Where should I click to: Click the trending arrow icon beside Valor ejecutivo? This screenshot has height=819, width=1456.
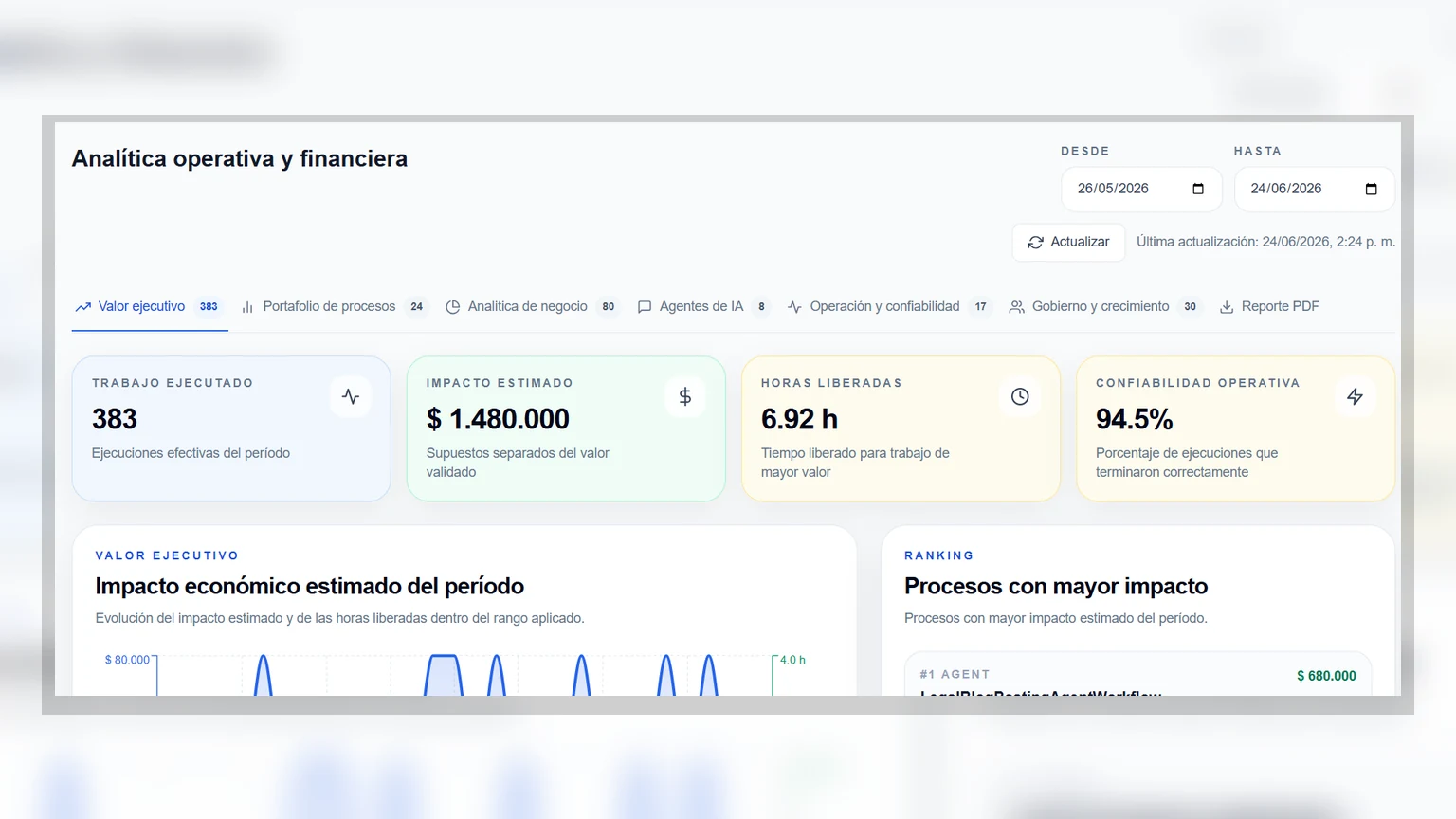83,307
